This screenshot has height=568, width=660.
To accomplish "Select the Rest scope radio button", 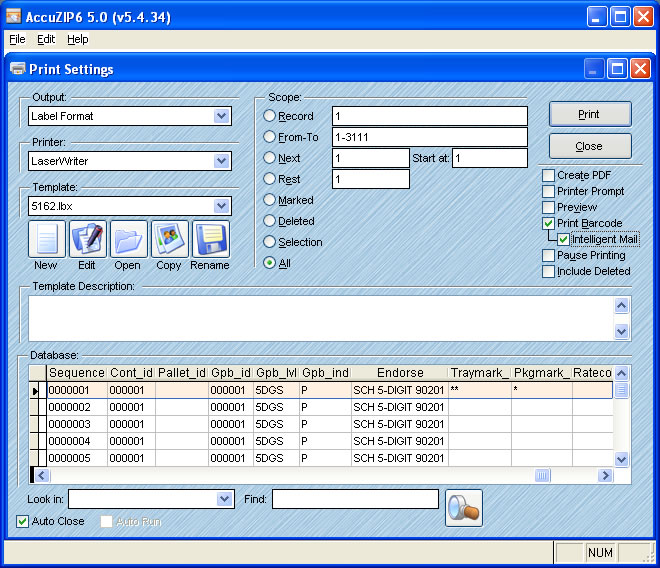I will [x=269, y=179].
